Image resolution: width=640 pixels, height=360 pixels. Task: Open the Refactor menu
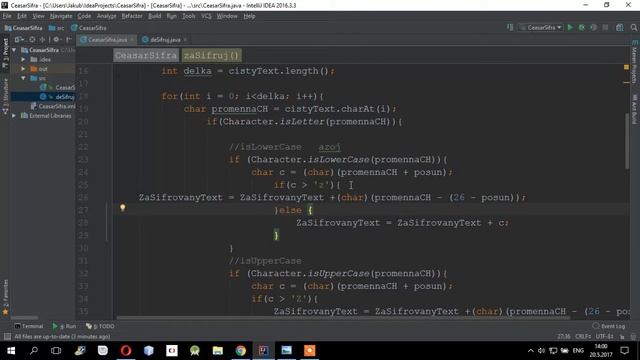(132, 16)
